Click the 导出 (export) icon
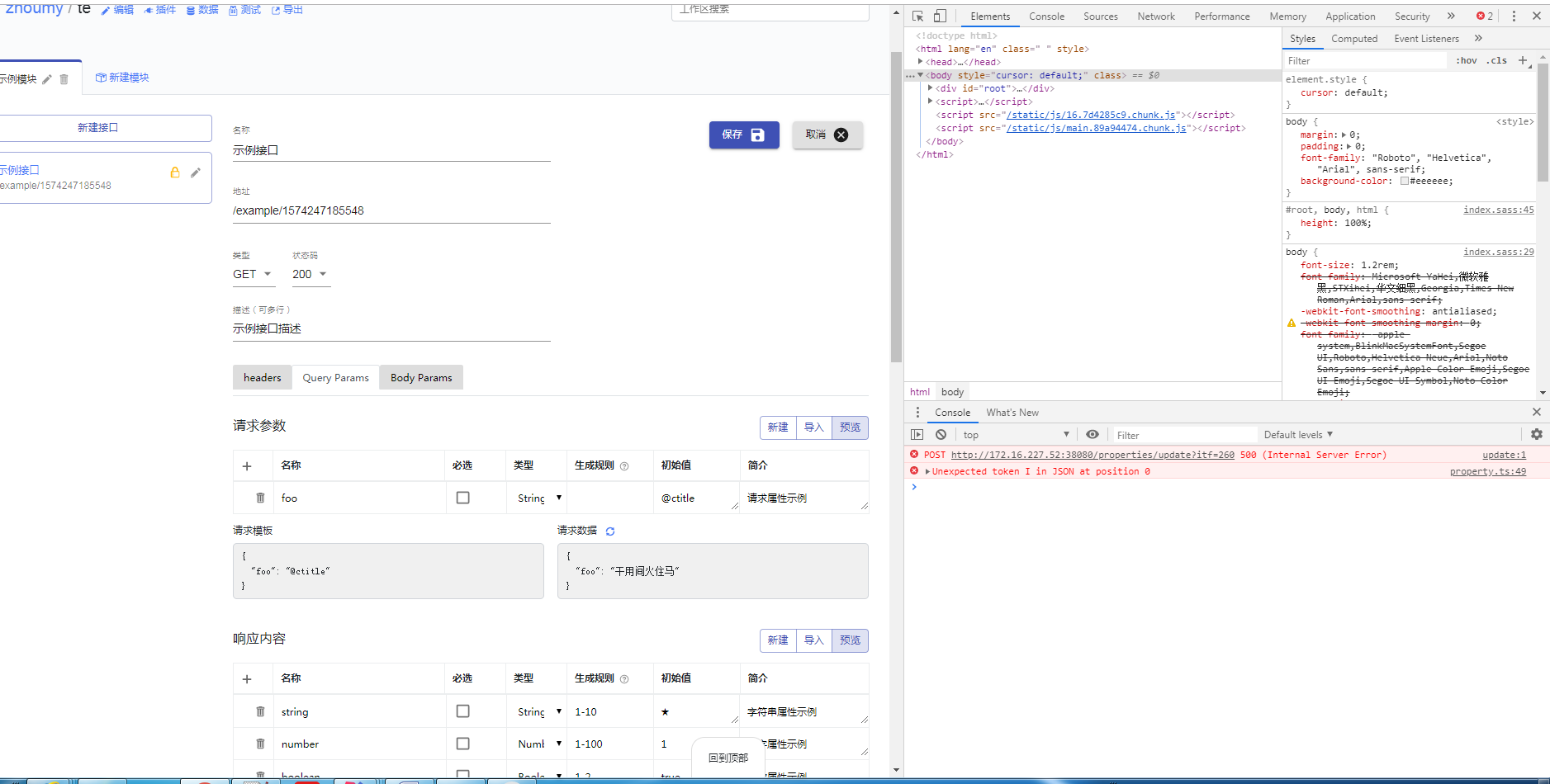 coord(277,10)
